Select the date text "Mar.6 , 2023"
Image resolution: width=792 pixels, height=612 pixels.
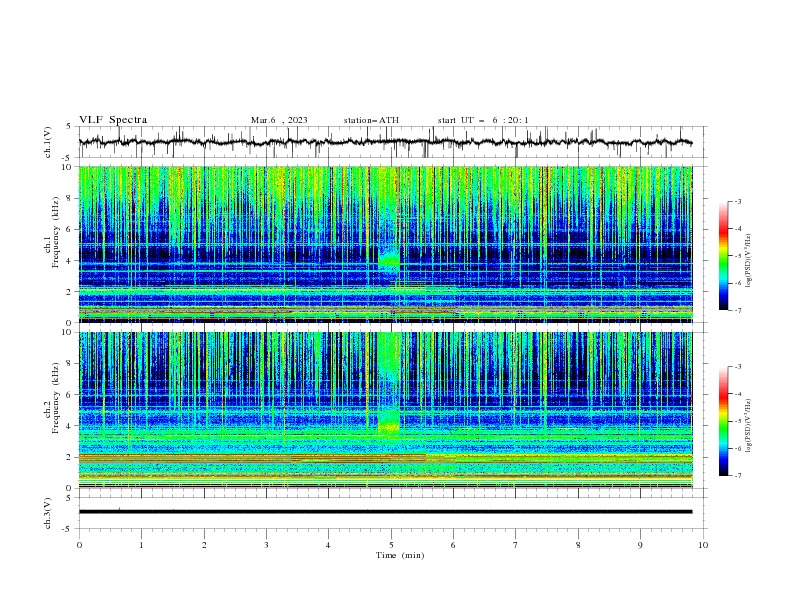[x=279, y=120]
